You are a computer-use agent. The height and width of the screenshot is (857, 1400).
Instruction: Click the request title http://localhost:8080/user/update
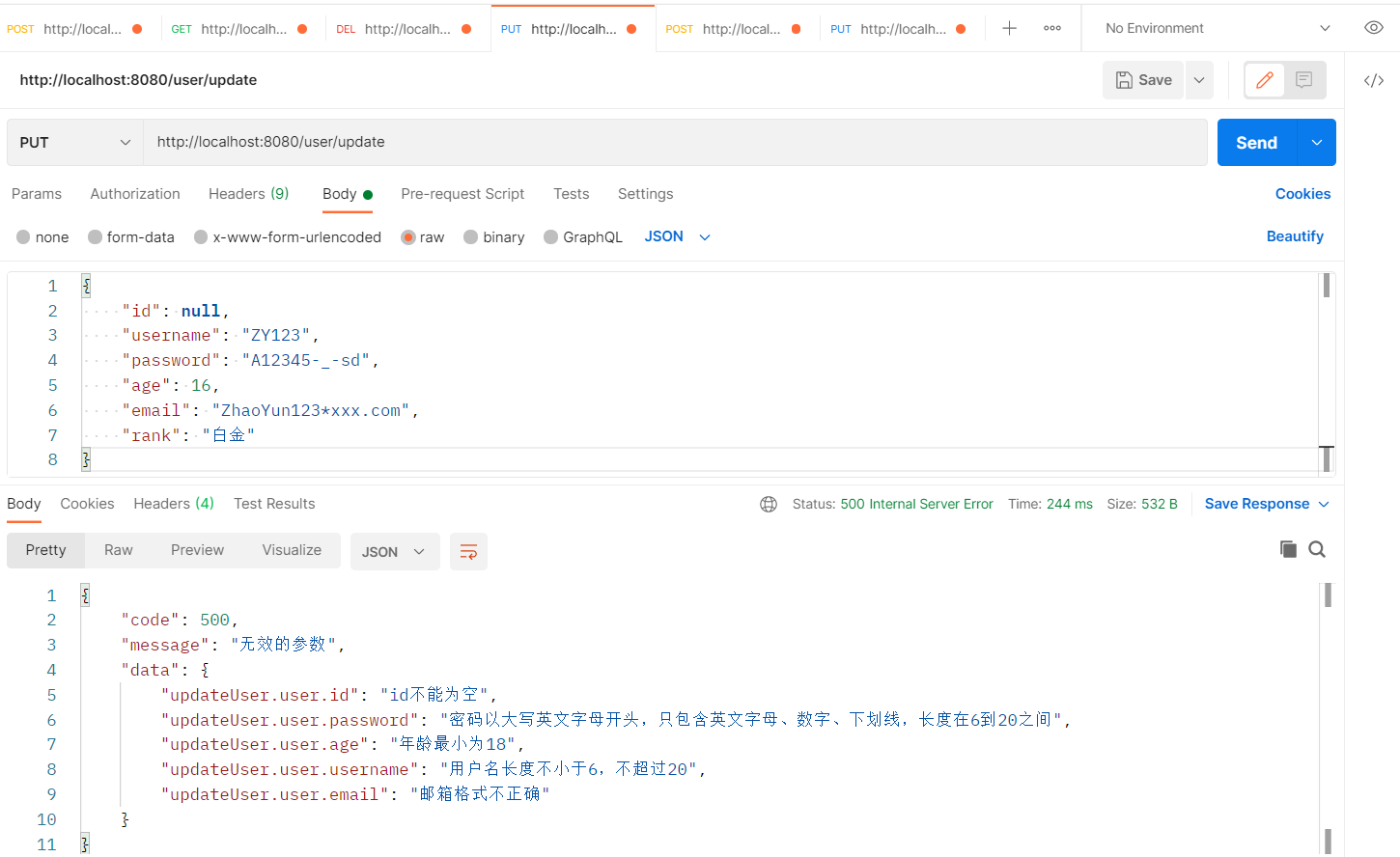tap(138, 80)
